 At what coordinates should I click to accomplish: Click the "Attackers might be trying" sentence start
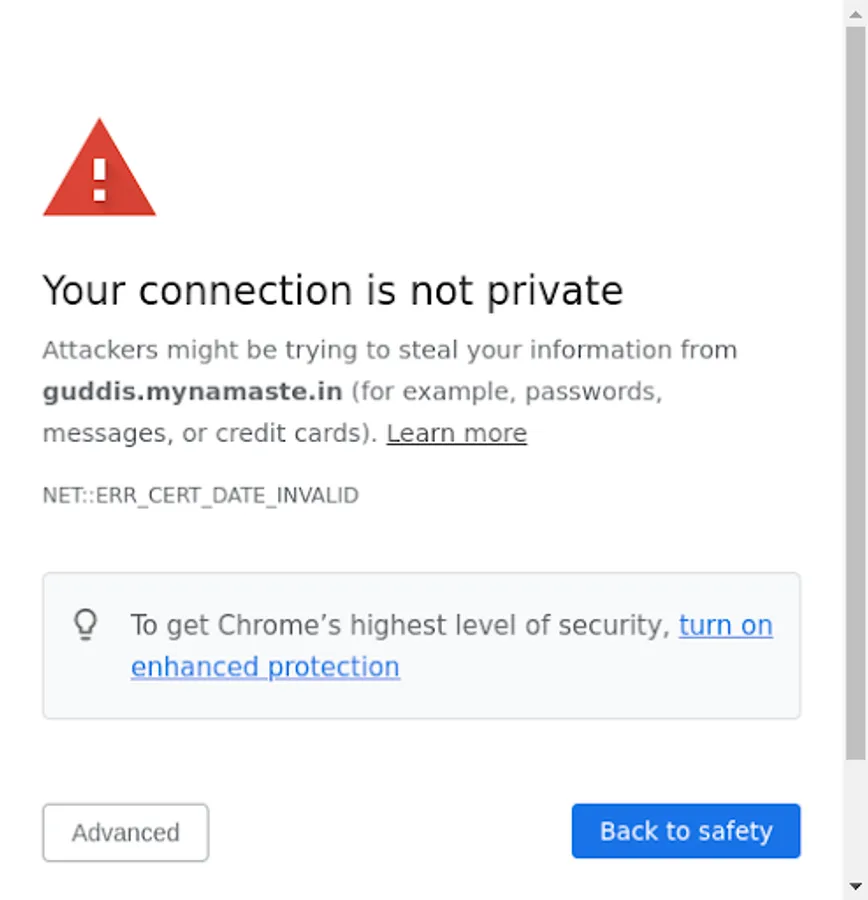(150, 350)
